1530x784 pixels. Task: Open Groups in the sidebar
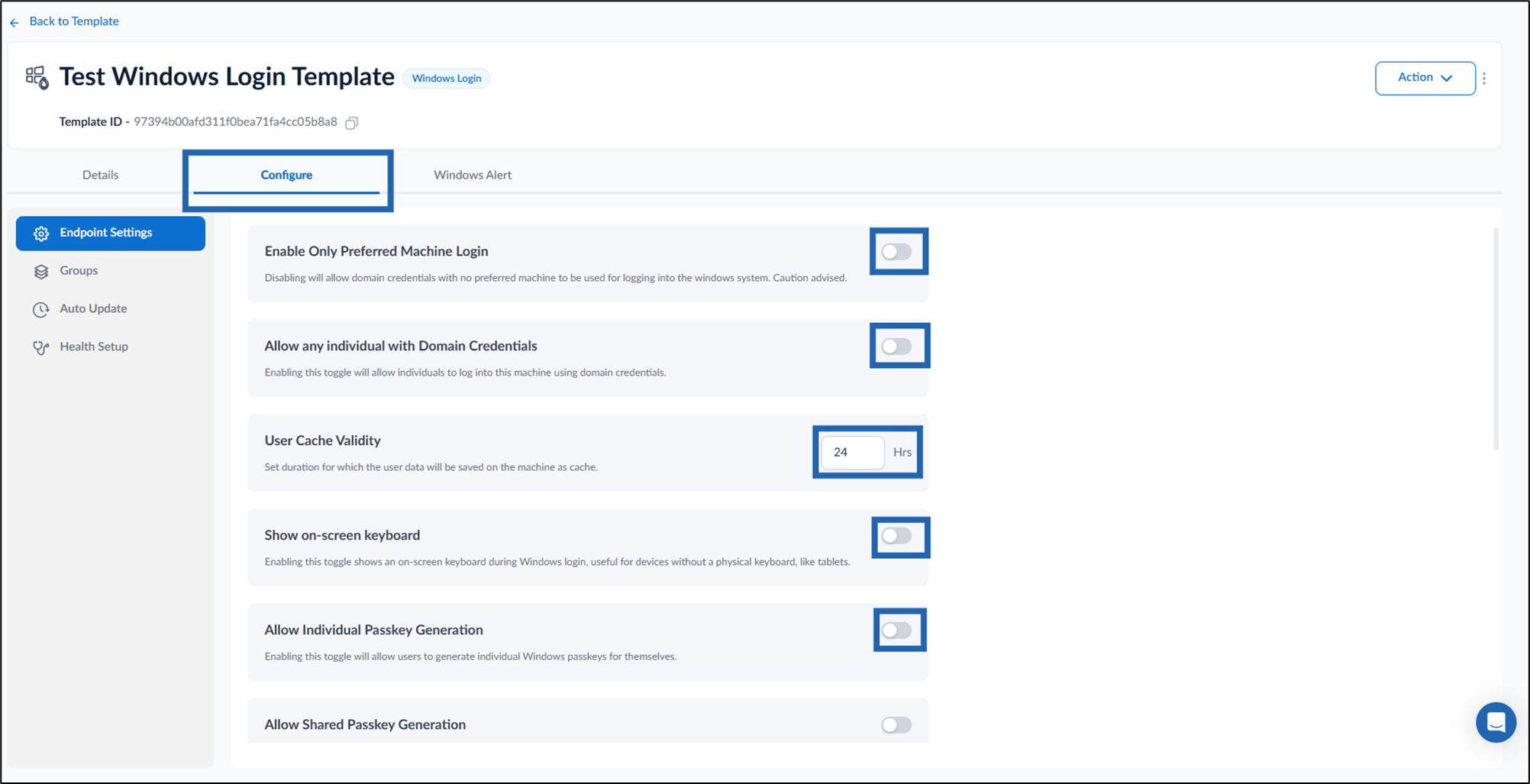(111, 271)
